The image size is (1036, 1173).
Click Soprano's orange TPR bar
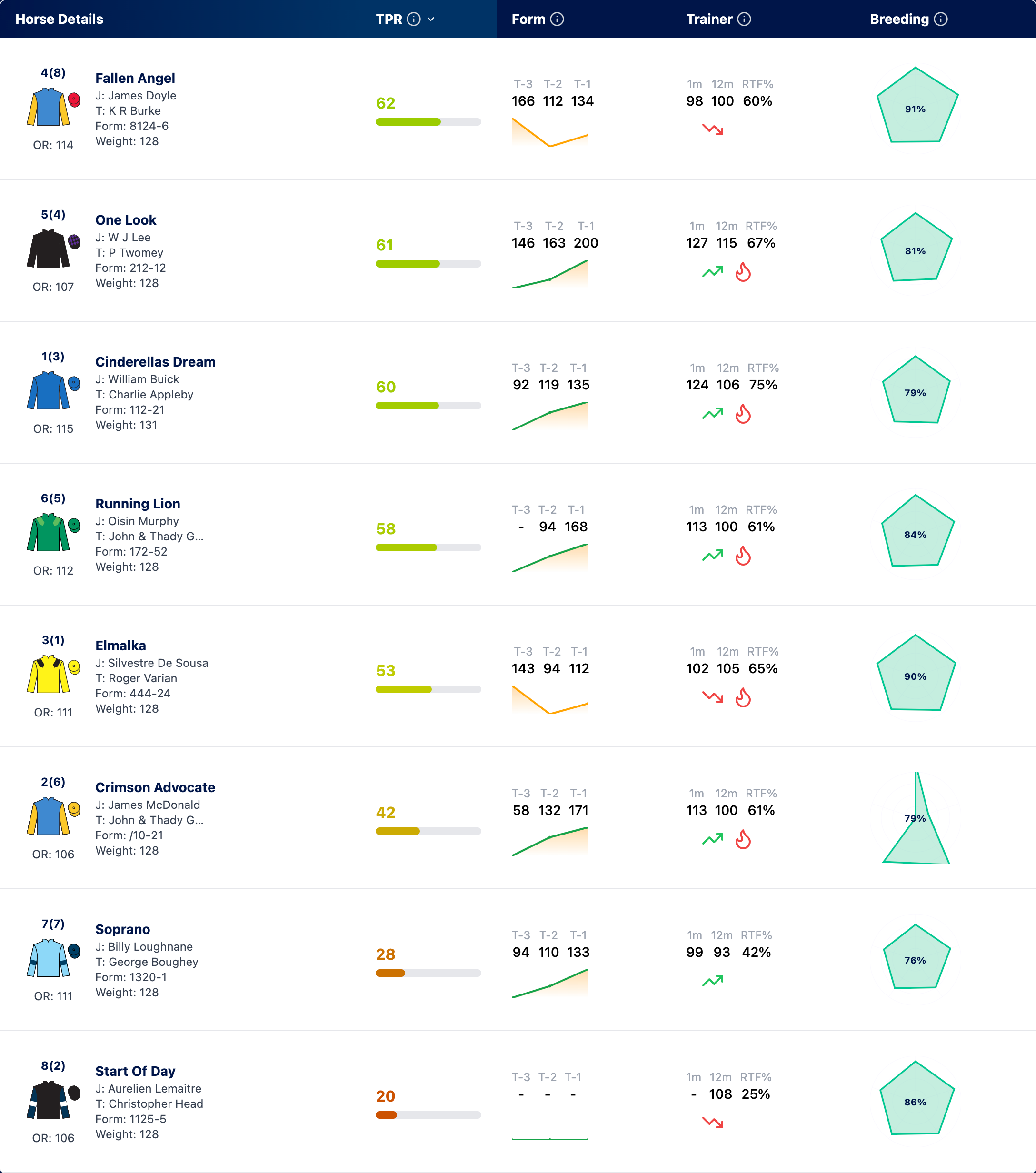(x=428, y=973)
